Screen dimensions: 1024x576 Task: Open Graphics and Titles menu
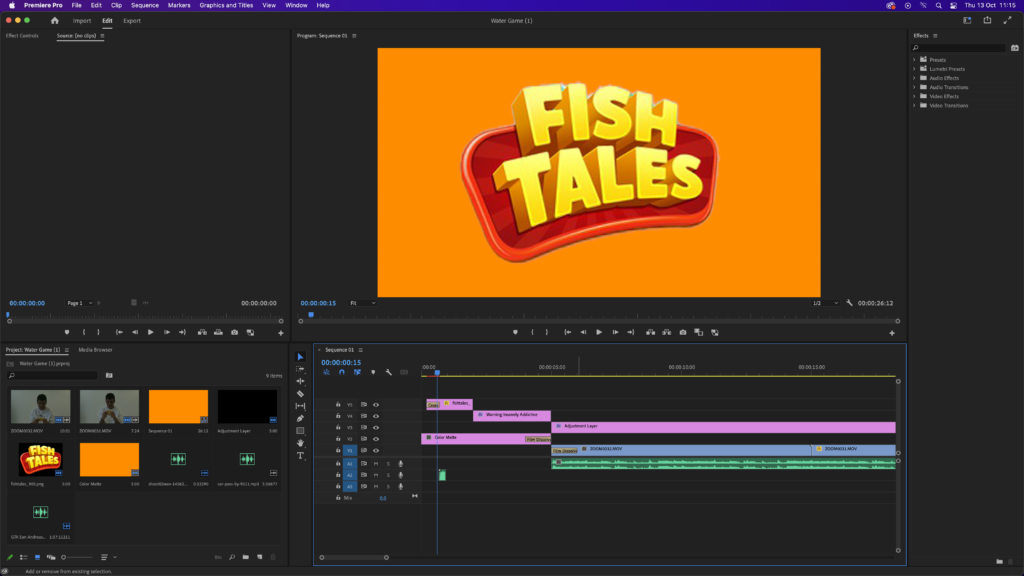click(226, 5)
